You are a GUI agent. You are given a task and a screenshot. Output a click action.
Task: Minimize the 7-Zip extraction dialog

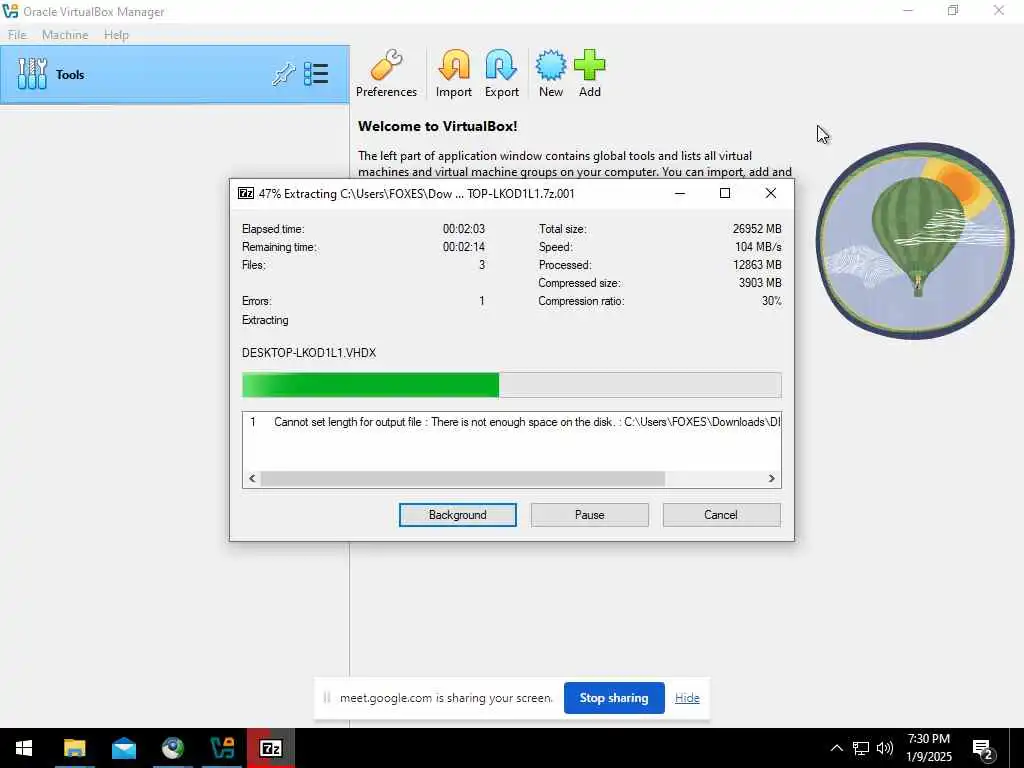pos(680,193)
